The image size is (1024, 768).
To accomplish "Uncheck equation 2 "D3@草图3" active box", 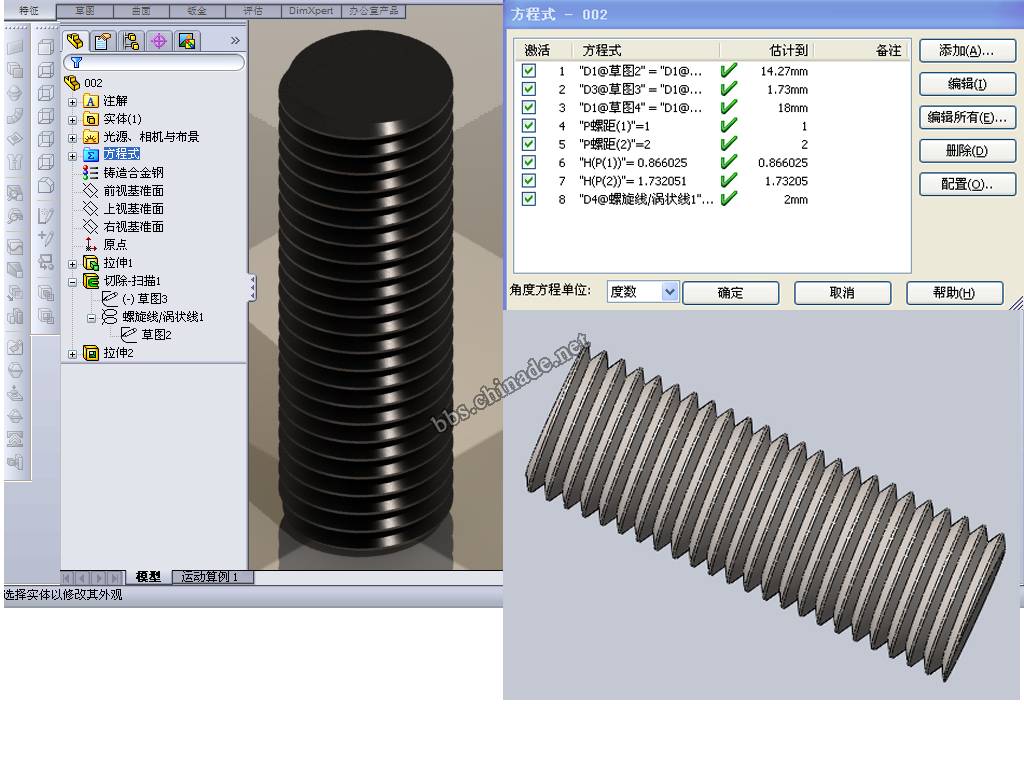I will coord(529,89).
